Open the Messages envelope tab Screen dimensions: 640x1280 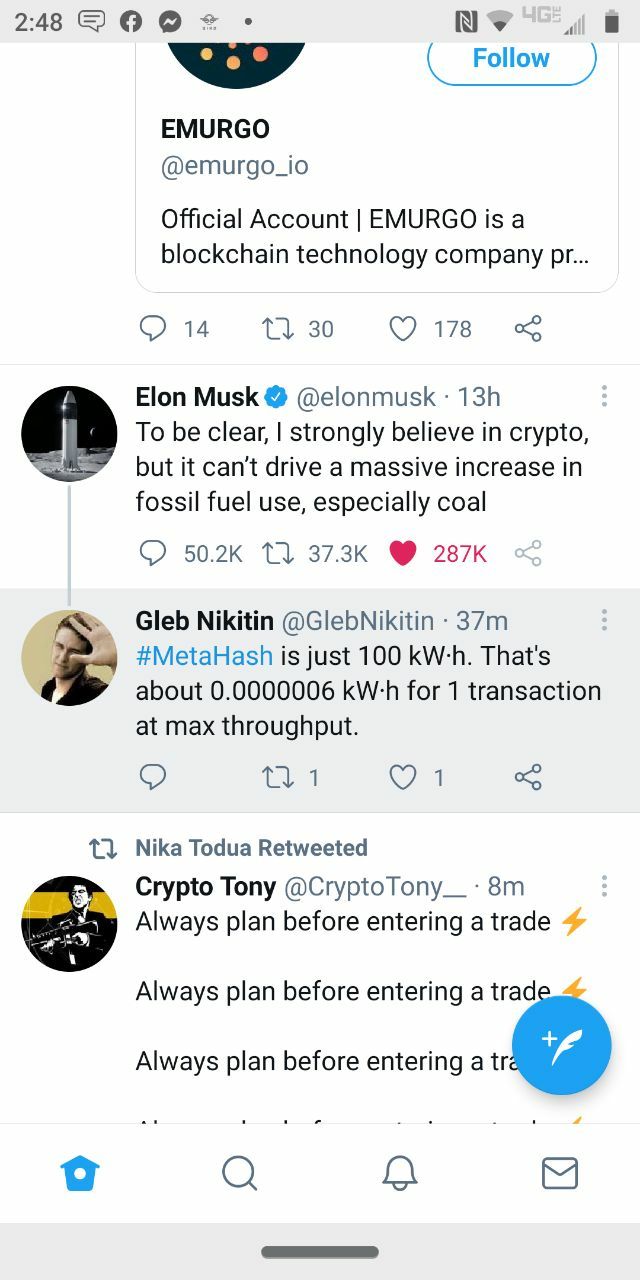560,1173
